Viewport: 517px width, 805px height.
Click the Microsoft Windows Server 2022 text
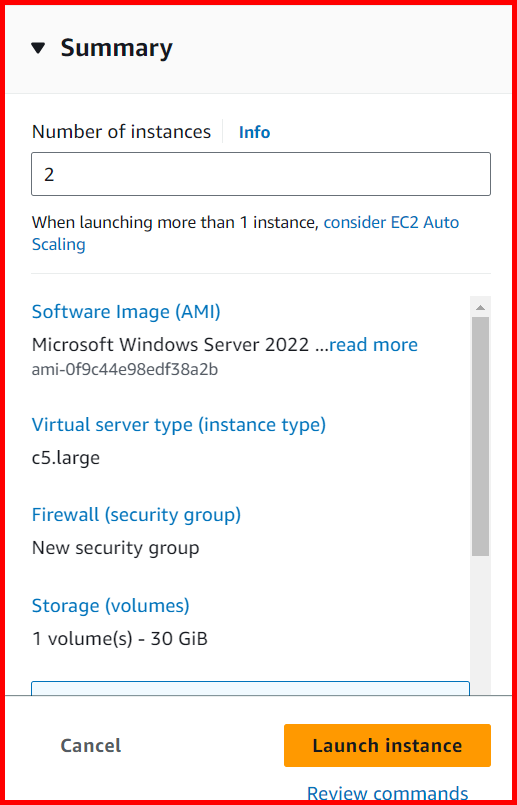170,344
